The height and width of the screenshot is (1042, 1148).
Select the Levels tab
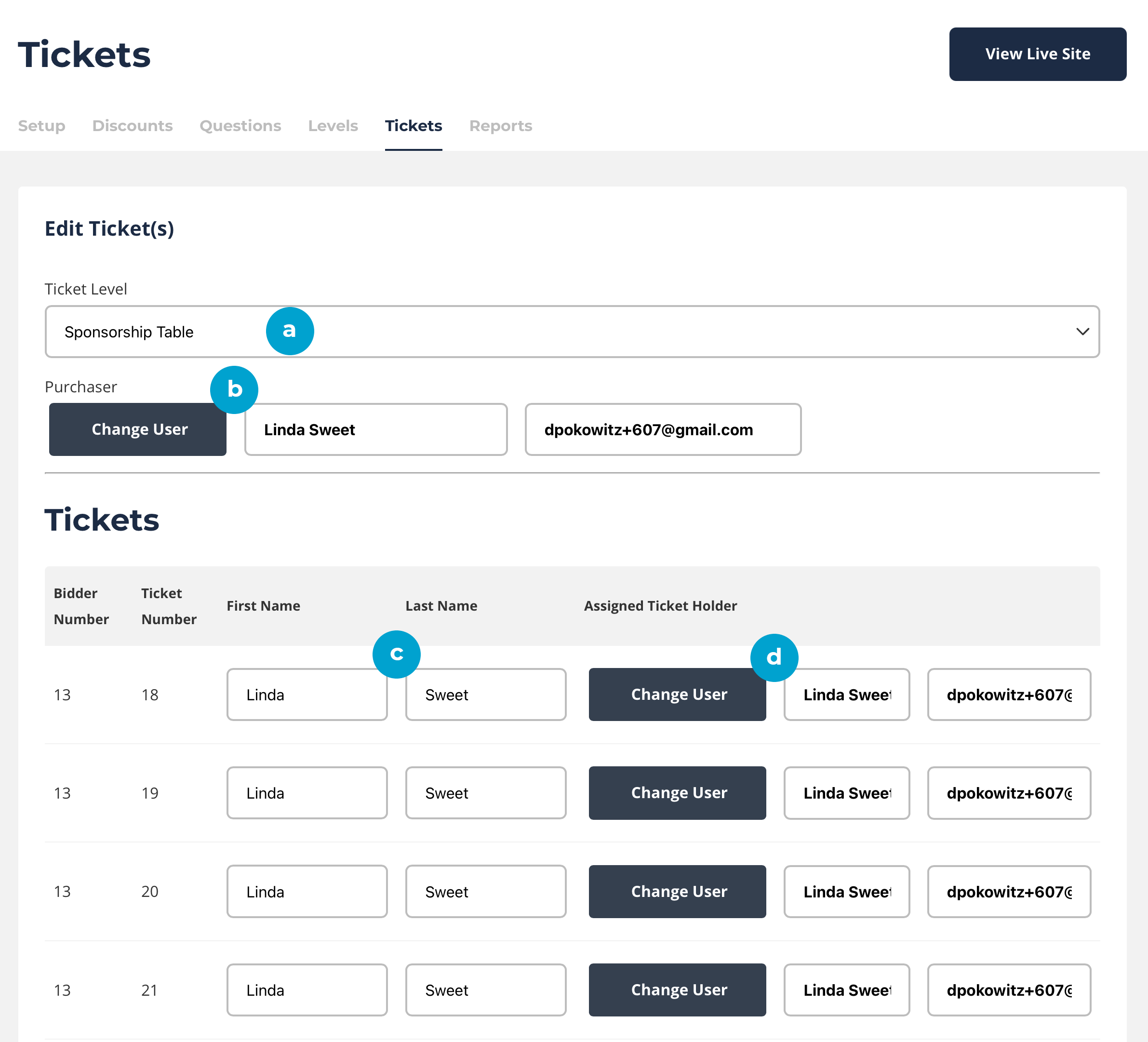pyautogui.click(x=333, y=126)
